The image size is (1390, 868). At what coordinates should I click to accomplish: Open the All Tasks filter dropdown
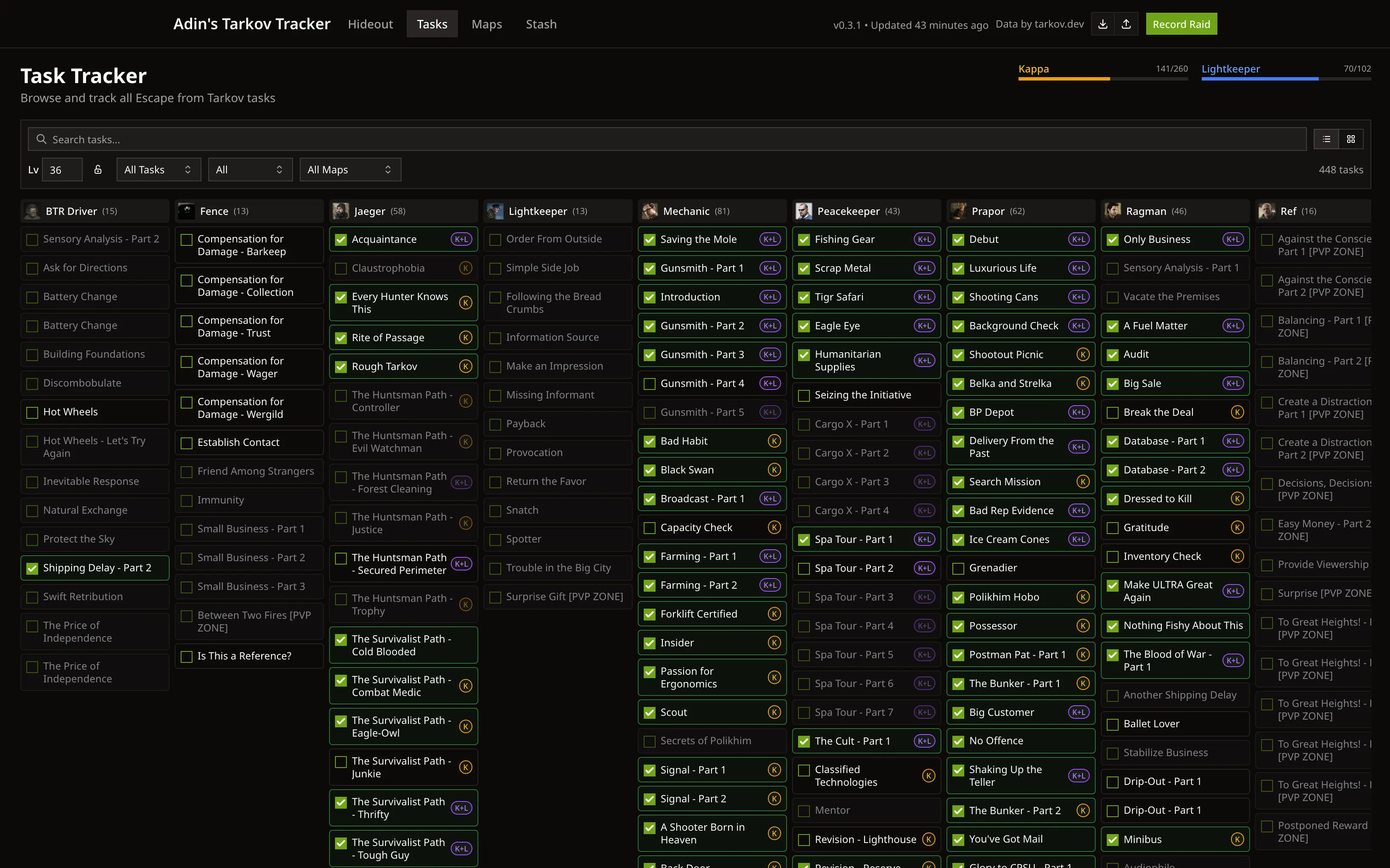point(159,170)
